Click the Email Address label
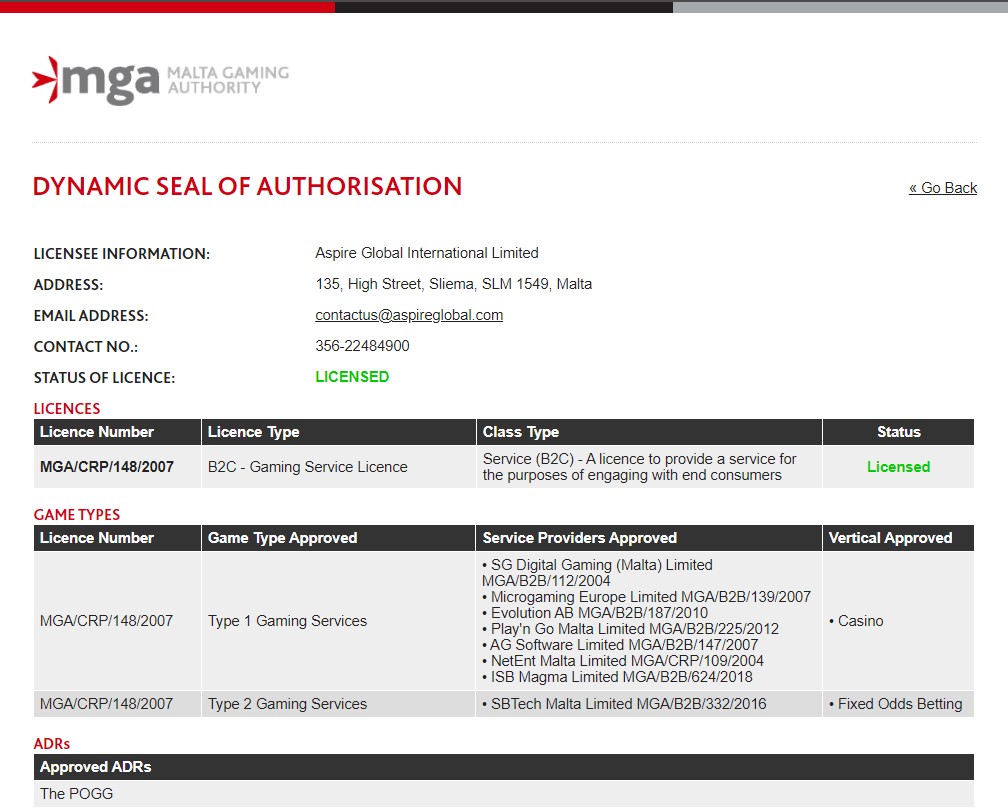The height and width of the screenshot is (810, 1008). click(91, 316)
